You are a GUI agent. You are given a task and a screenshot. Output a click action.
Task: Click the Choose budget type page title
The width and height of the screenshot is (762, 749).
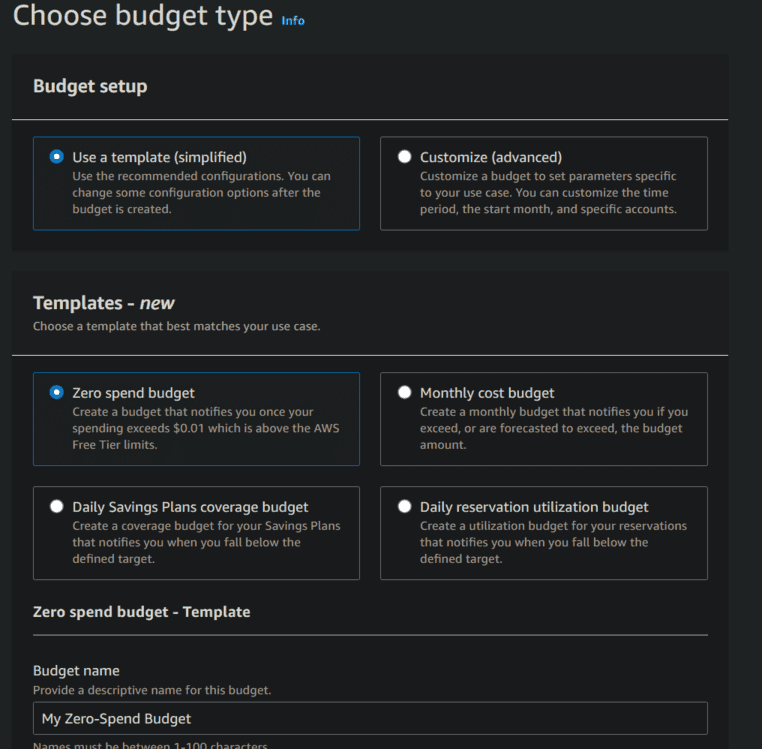click(x=142, y=16)
